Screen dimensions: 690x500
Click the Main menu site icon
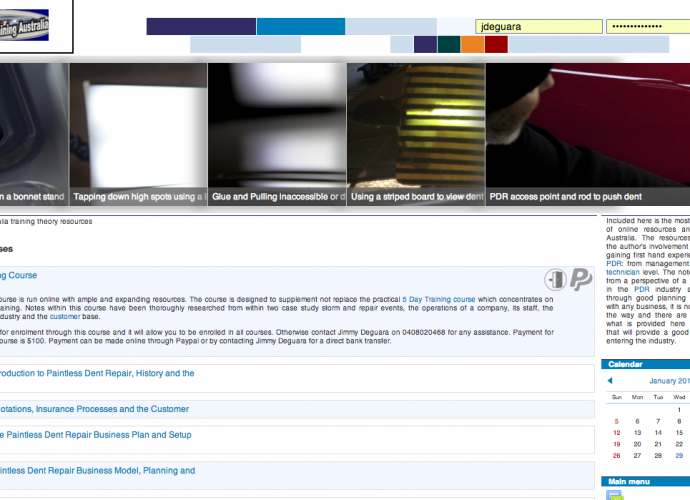615,495
